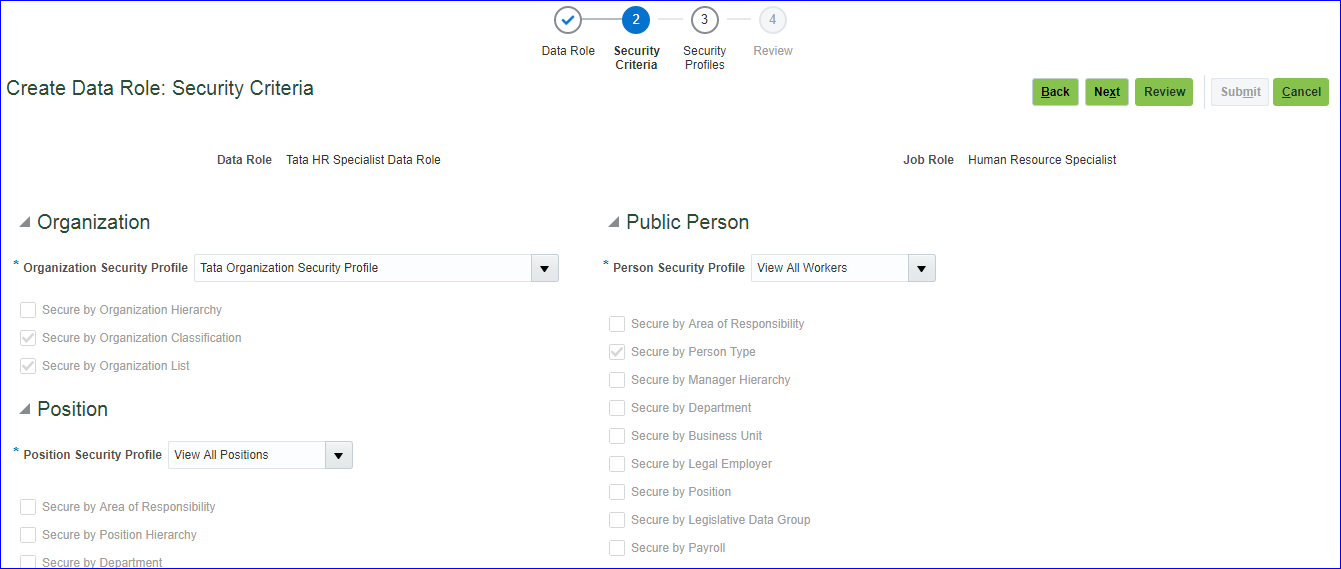Viewport: 1341px width, 569px height.
Task: Cancel the data role creation
Action: click(x=1300, y=92)
